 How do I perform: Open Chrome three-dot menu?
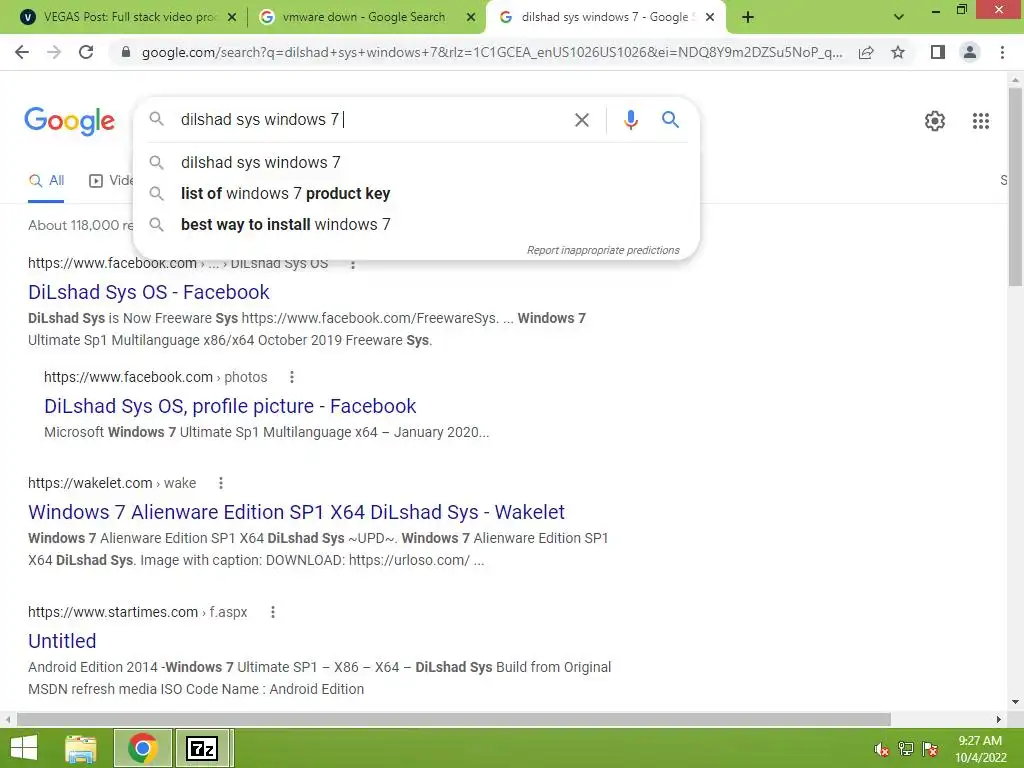click(x=1002, y=52)
